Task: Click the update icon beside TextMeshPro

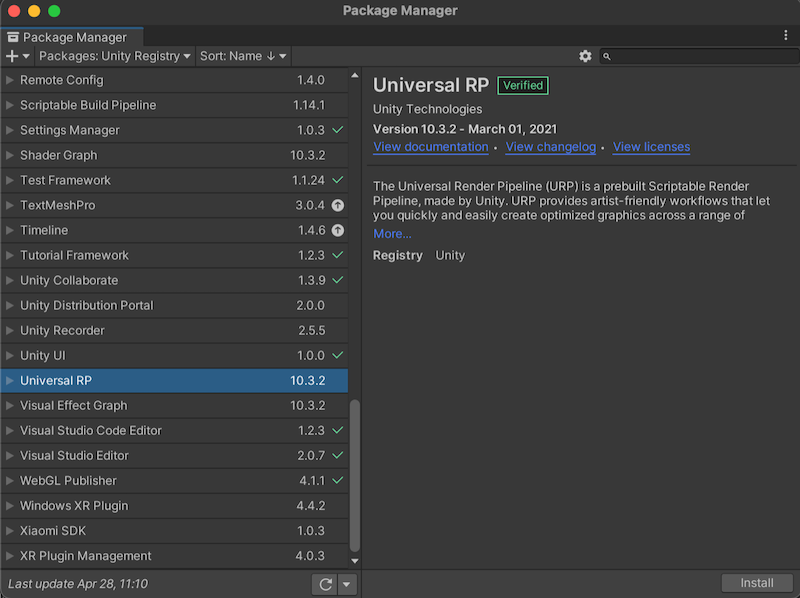Action: pos(337,205)
